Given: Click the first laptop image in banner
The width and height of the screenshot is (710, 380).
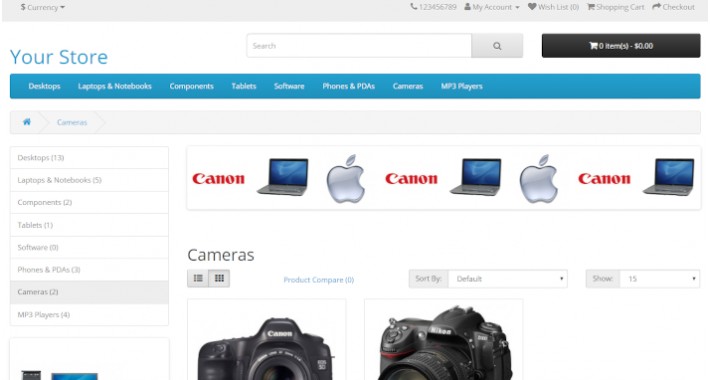Looking at the screenshot, I should point(283,177).
